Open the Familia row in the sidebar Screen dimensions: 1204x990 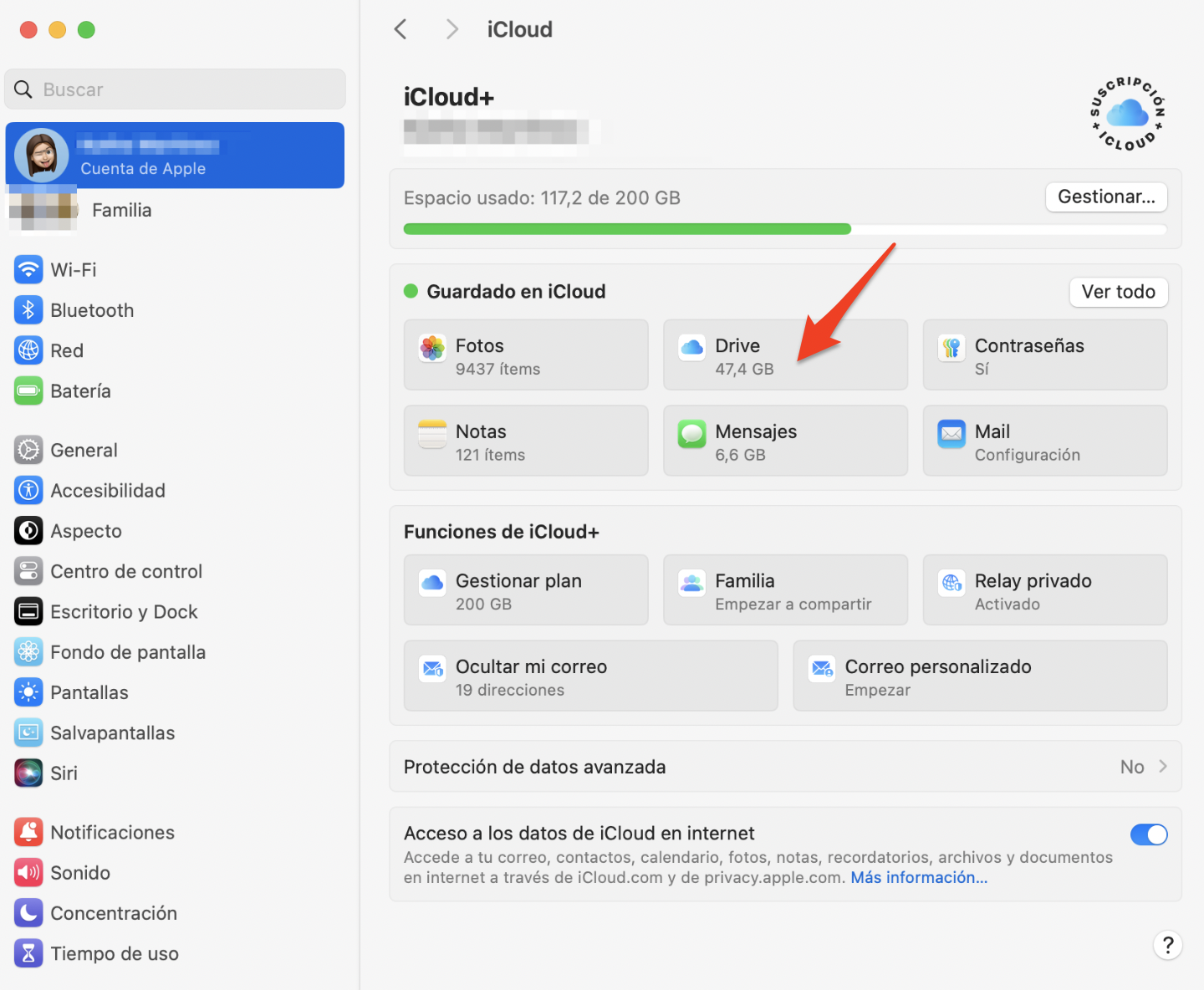click(x=175, y=210)
